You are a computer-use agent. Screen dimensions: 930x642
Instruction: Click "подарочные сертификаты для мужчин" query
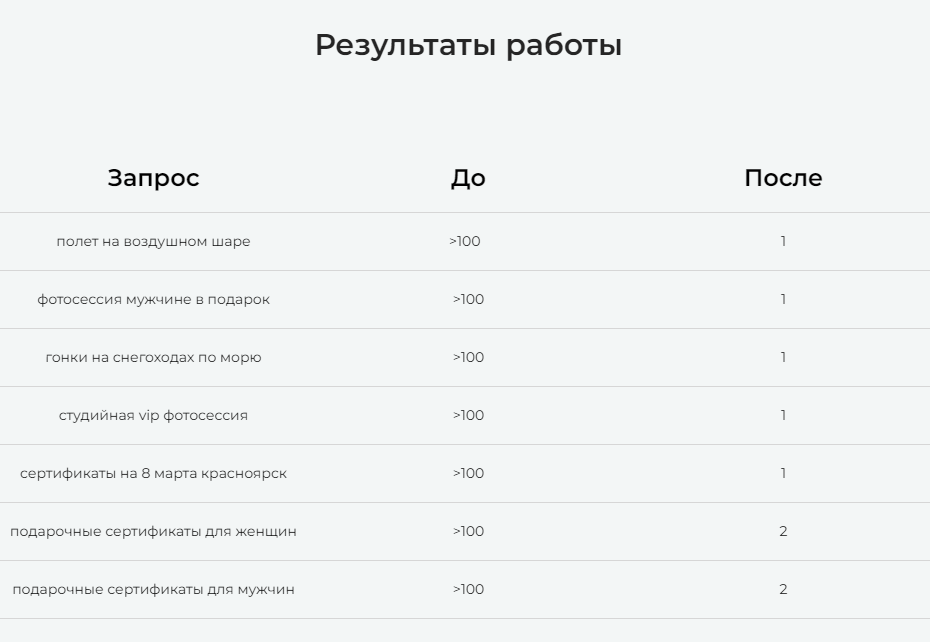pos(153,589)
